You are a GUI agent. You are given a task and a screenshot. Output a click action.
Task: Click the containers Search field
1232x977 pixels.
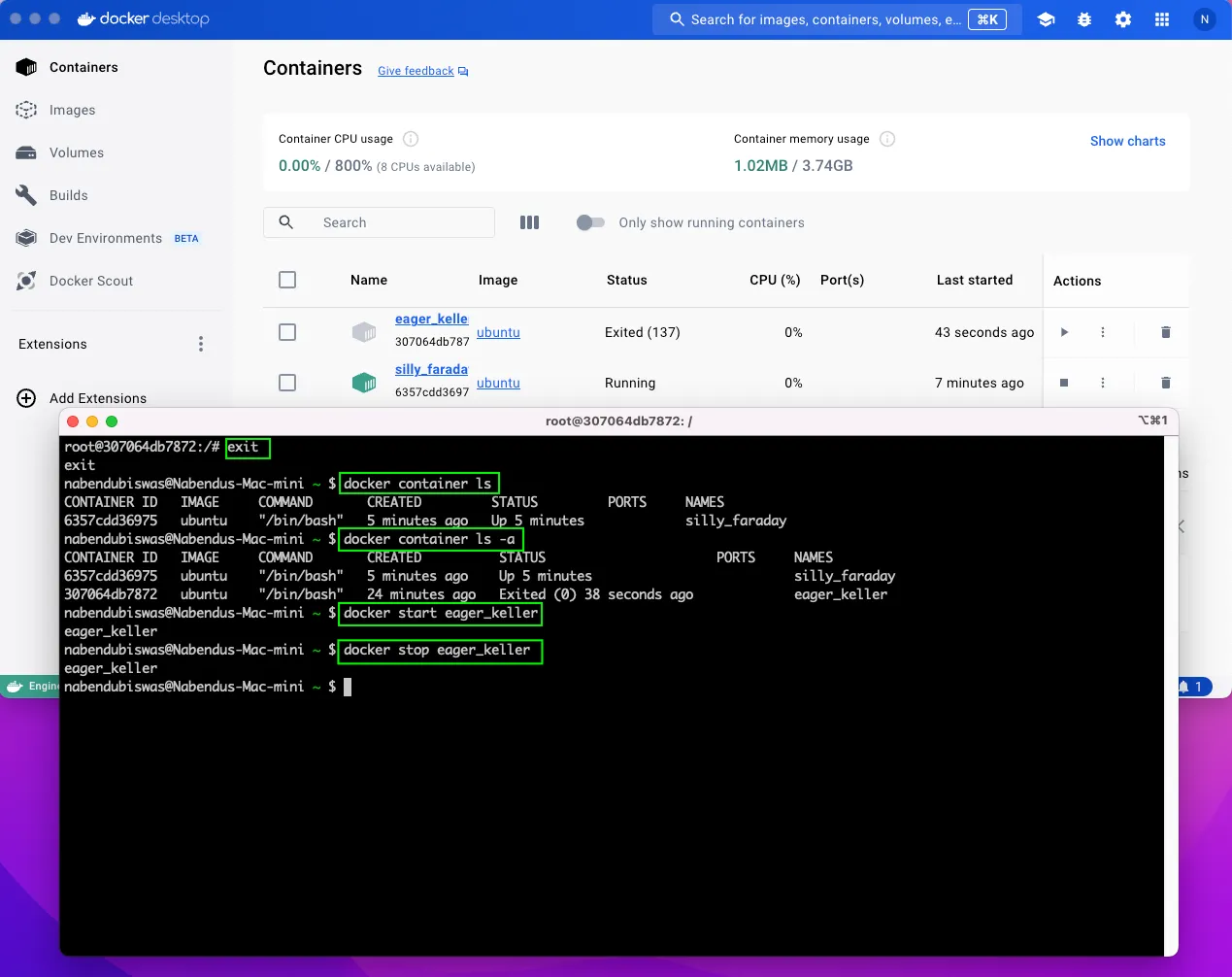coord(379,222)
